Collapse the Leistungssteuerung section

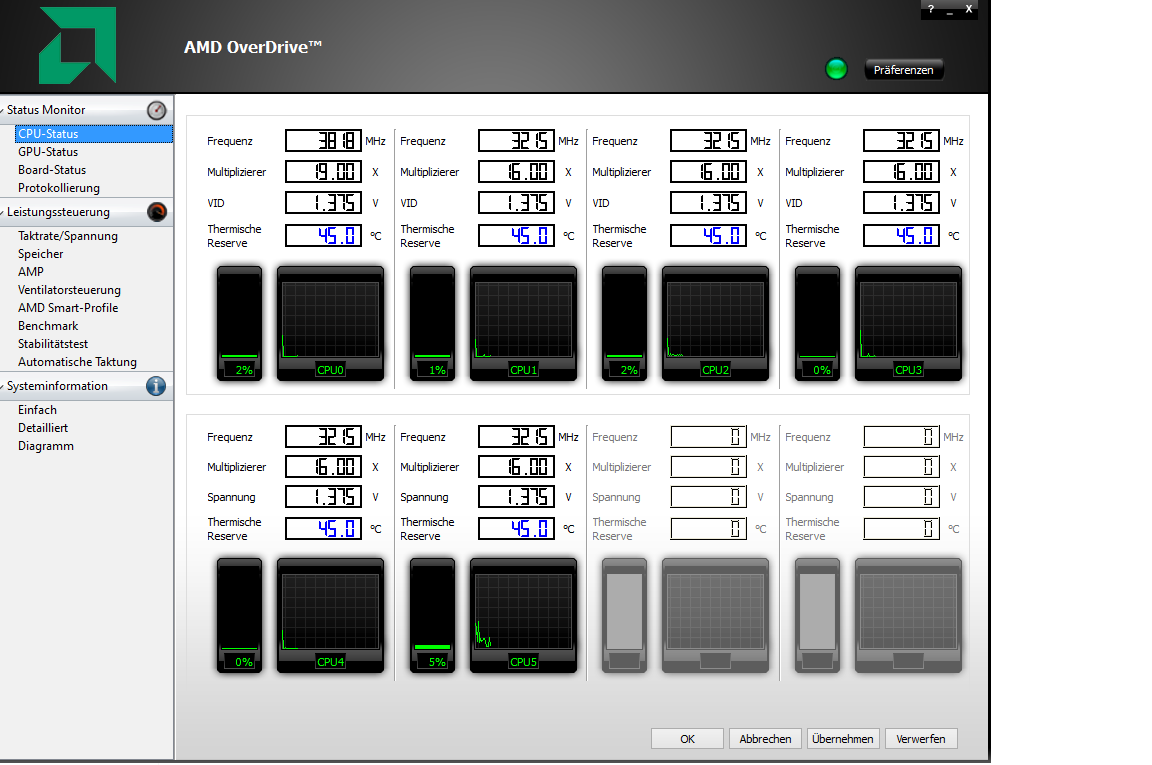click(3, 212)
